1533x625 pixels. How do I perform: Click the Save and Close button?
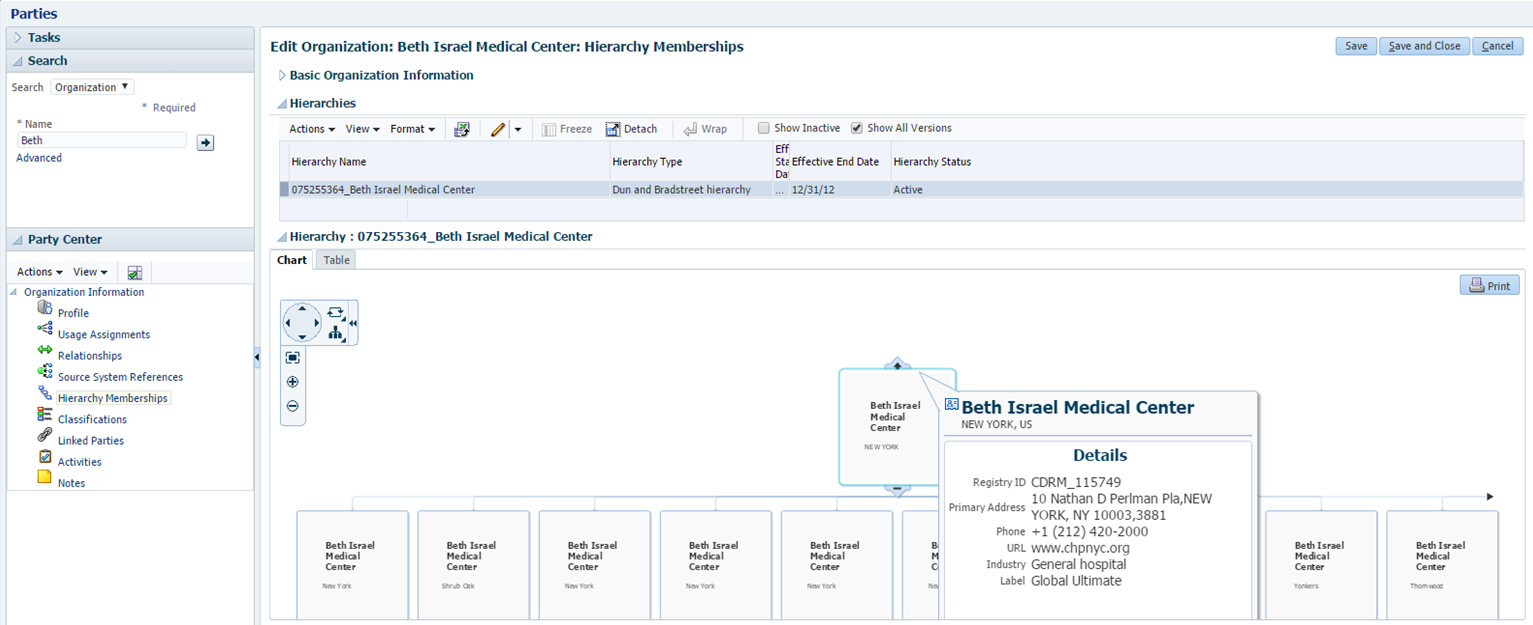1424,46
